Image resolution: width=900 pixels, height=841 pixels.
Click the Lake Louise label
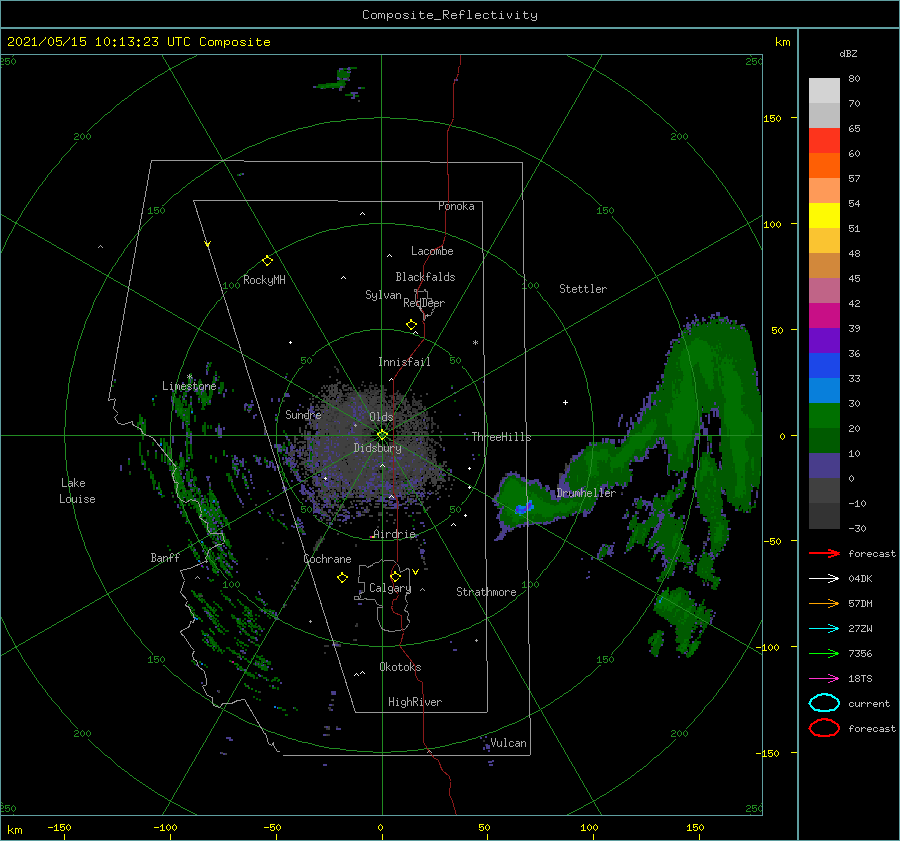point(77,491)
